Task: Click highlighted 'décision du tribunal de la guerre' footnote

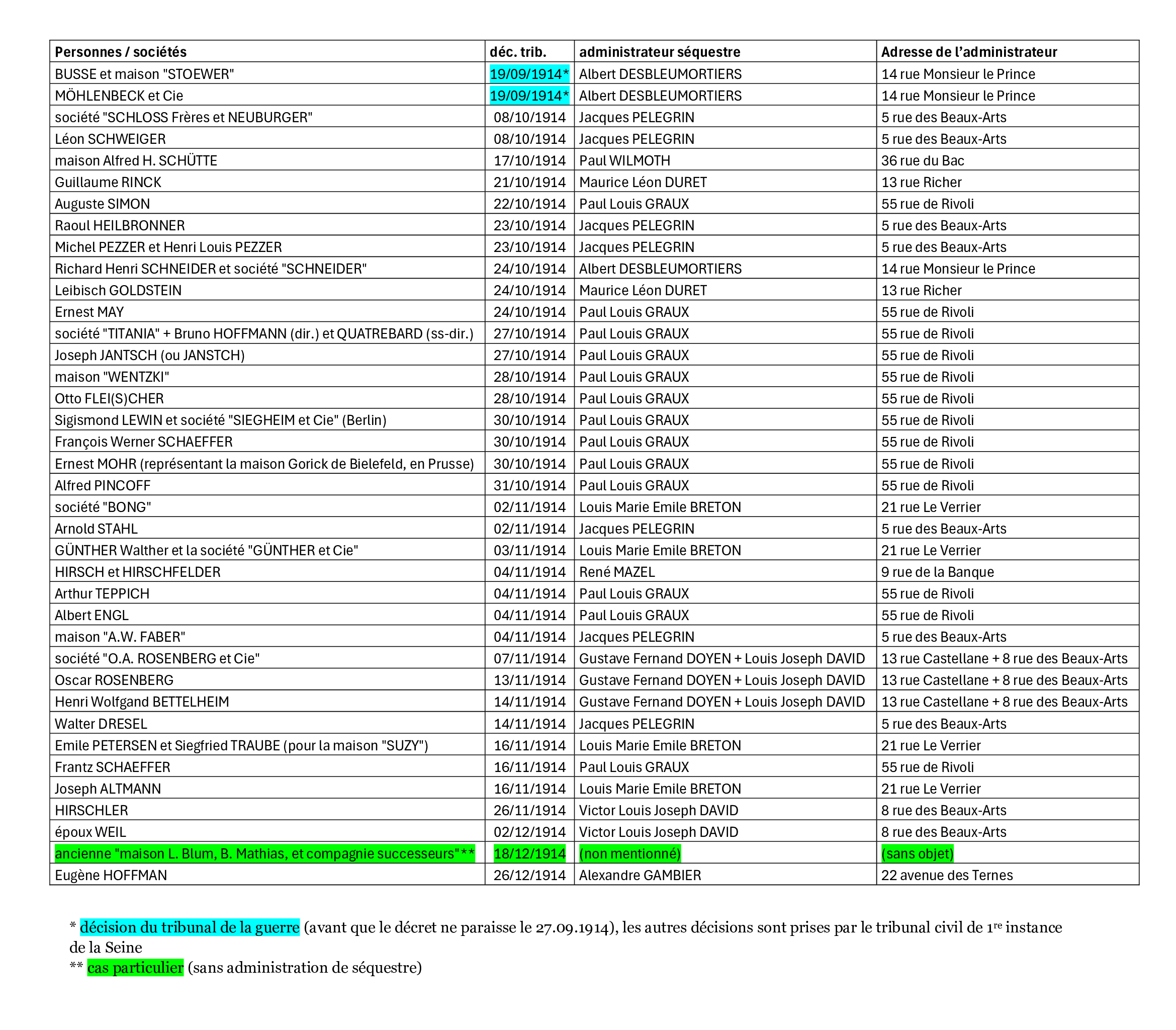Action: tap(190, 927)
